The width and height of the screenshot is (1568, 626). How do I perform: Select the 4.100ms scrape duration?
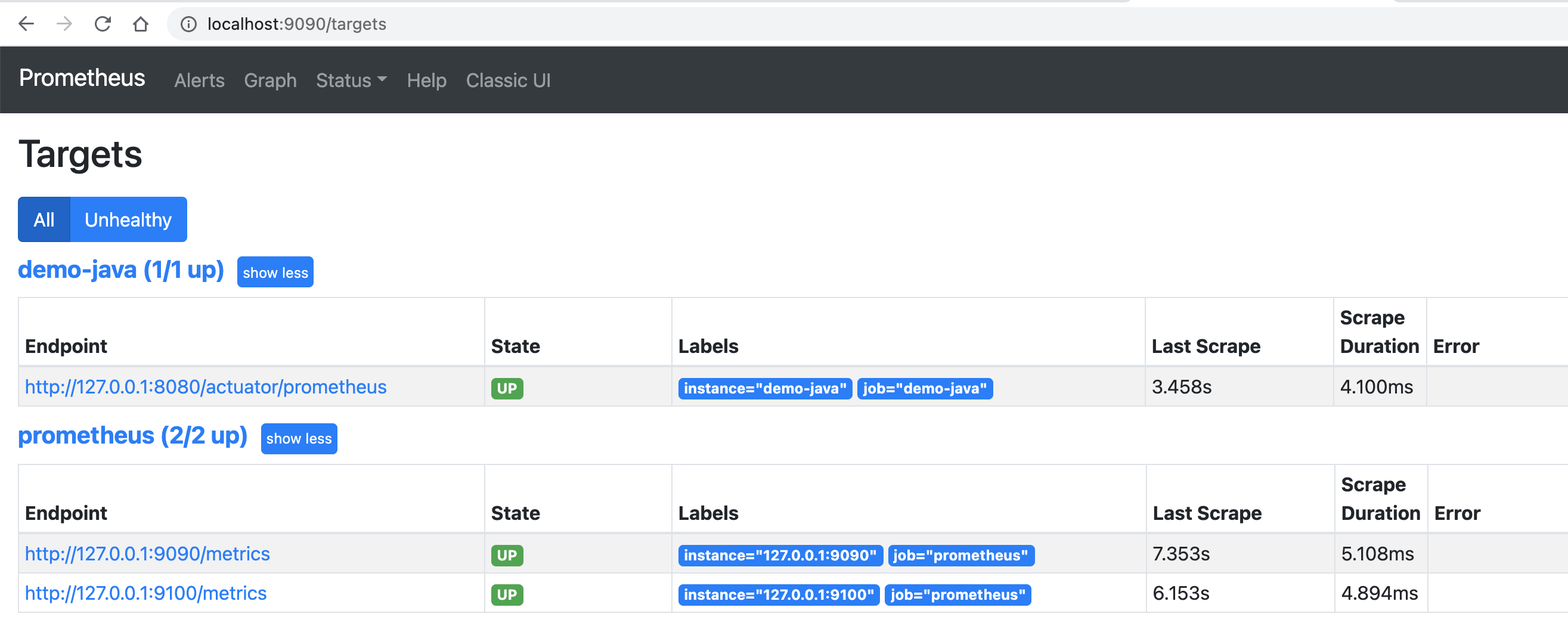tap(1376, 387)
